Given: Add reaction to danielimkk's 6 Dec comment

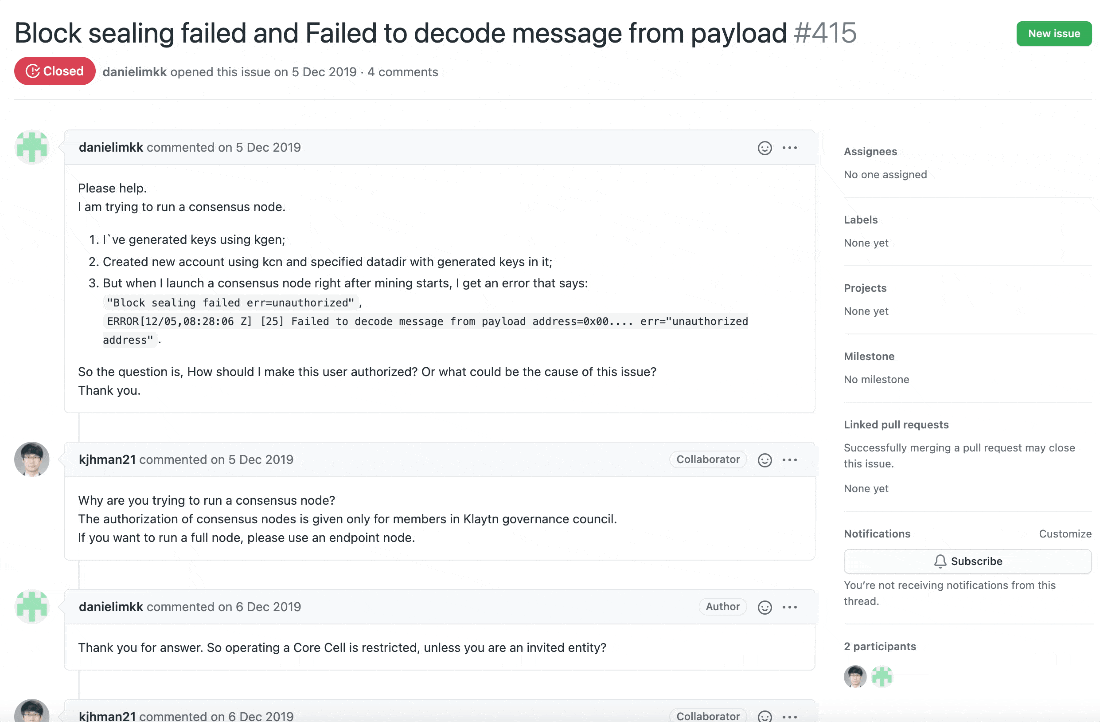Looking at the screenshot, I should 765,608.
